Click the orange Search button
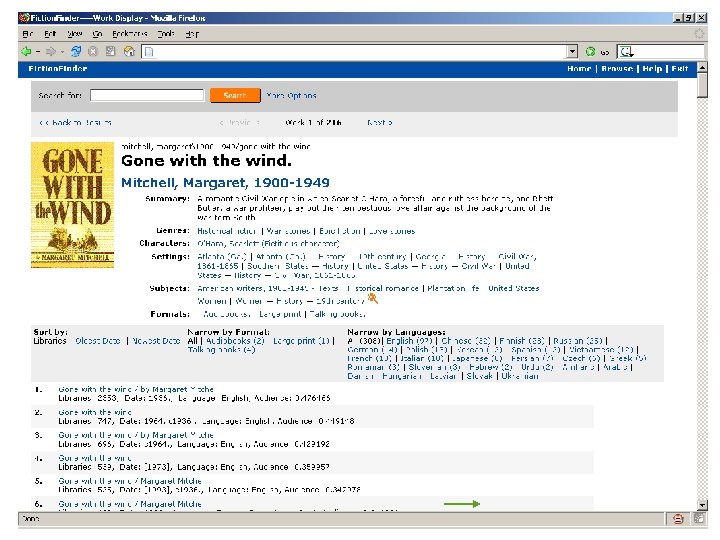Viewport: 720px width, 540px height. (235, 96)
